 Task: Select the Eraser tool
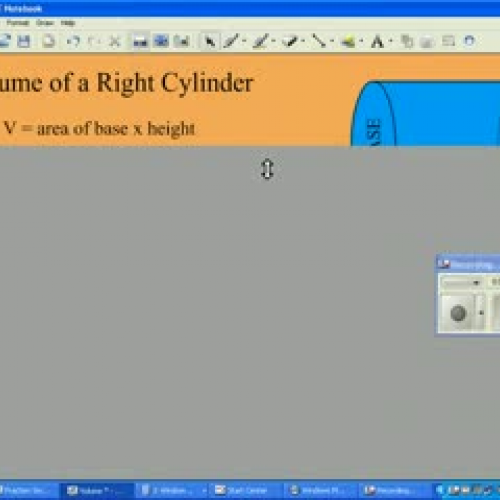point(290,42)
